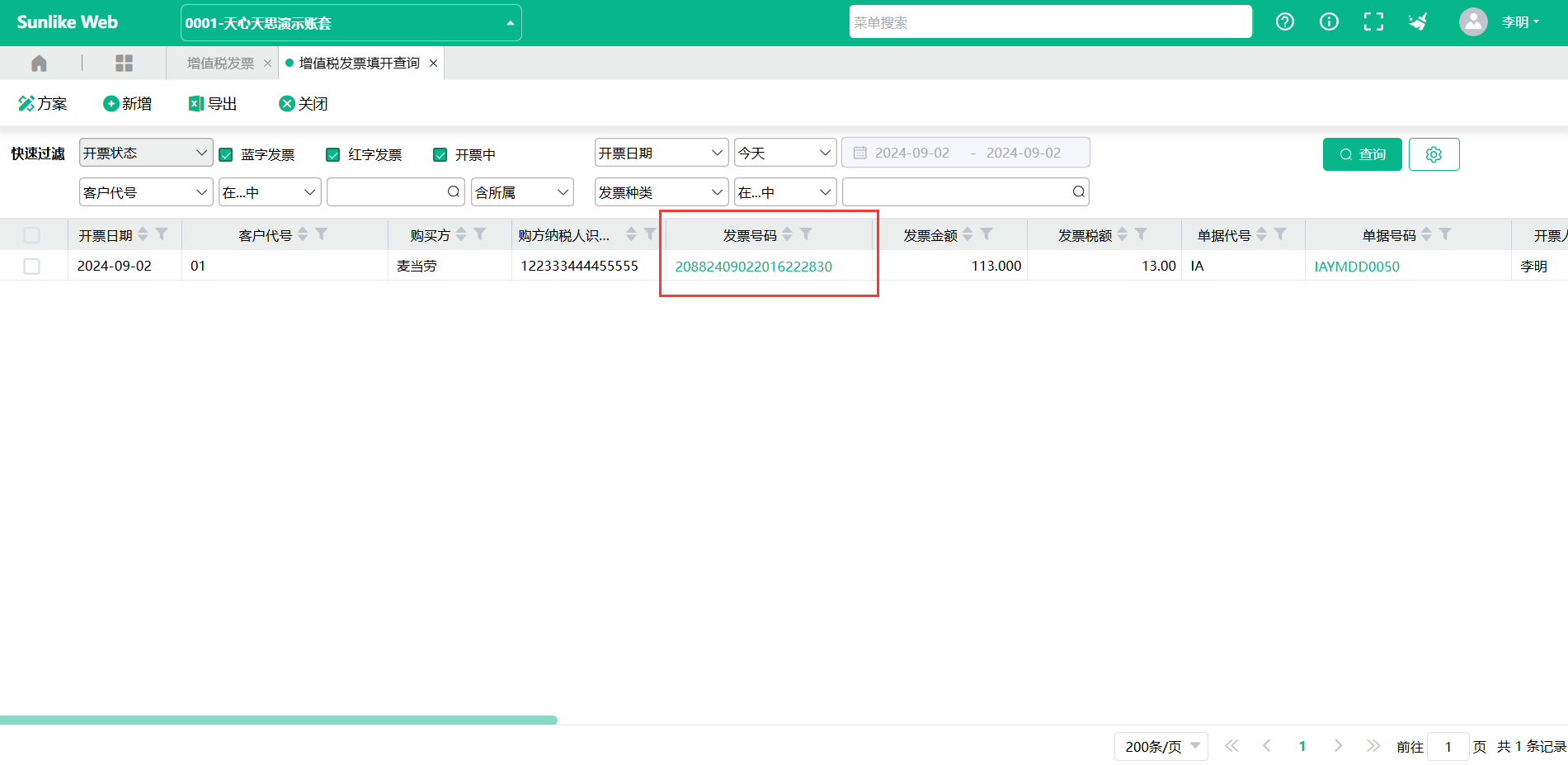The image size is (1568, 765).
Task: Open the help question-mark icon
Action: pyautogui.click(x=1285, y=22)
